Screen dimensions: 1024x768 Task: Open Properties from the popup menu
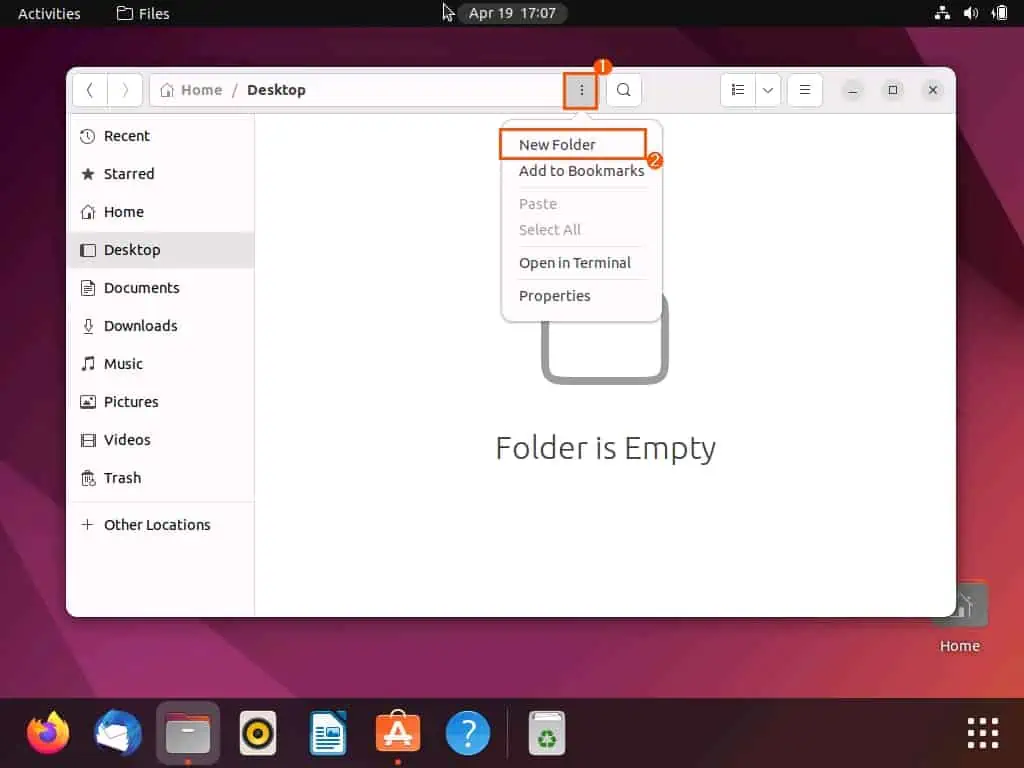[555, 296]
